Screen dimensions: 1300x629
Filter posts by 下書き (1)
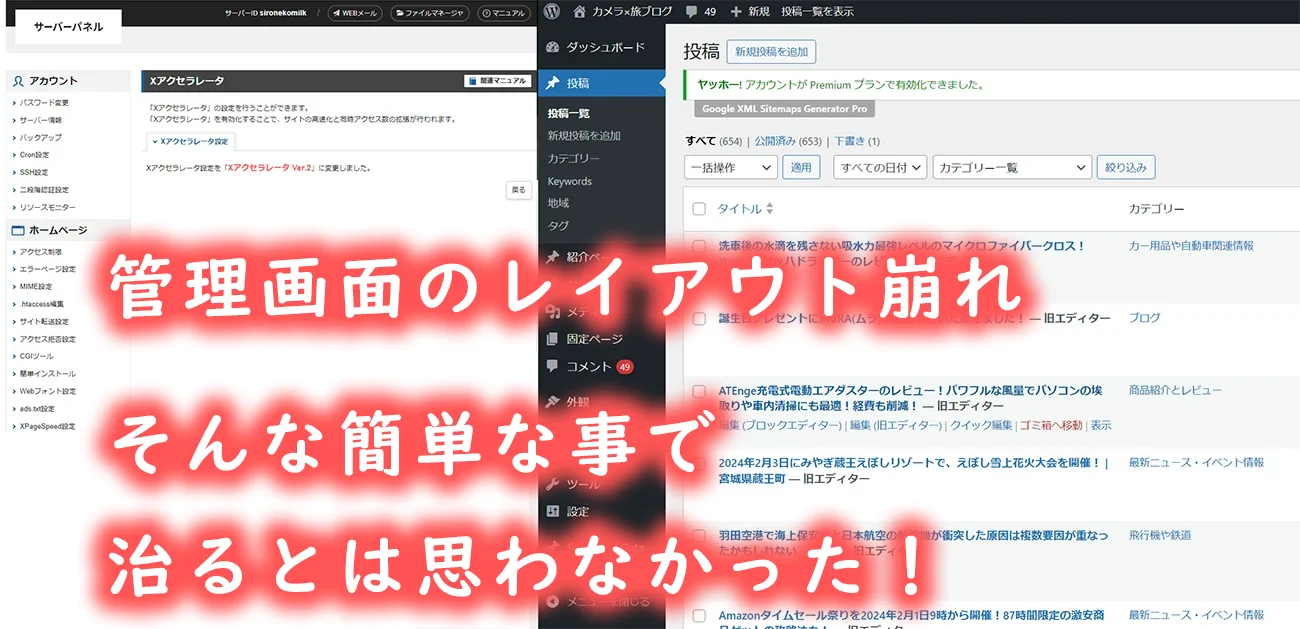pos(857,141)
